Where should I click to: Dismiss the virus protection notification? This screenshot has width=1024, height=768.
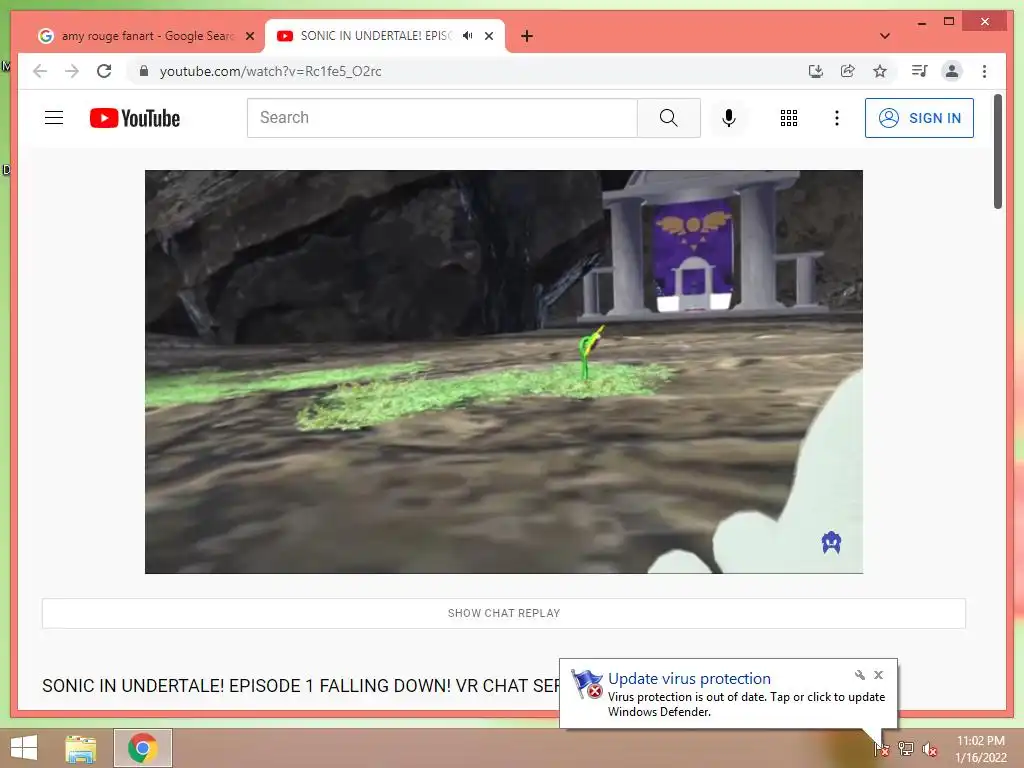pos(878,675)
